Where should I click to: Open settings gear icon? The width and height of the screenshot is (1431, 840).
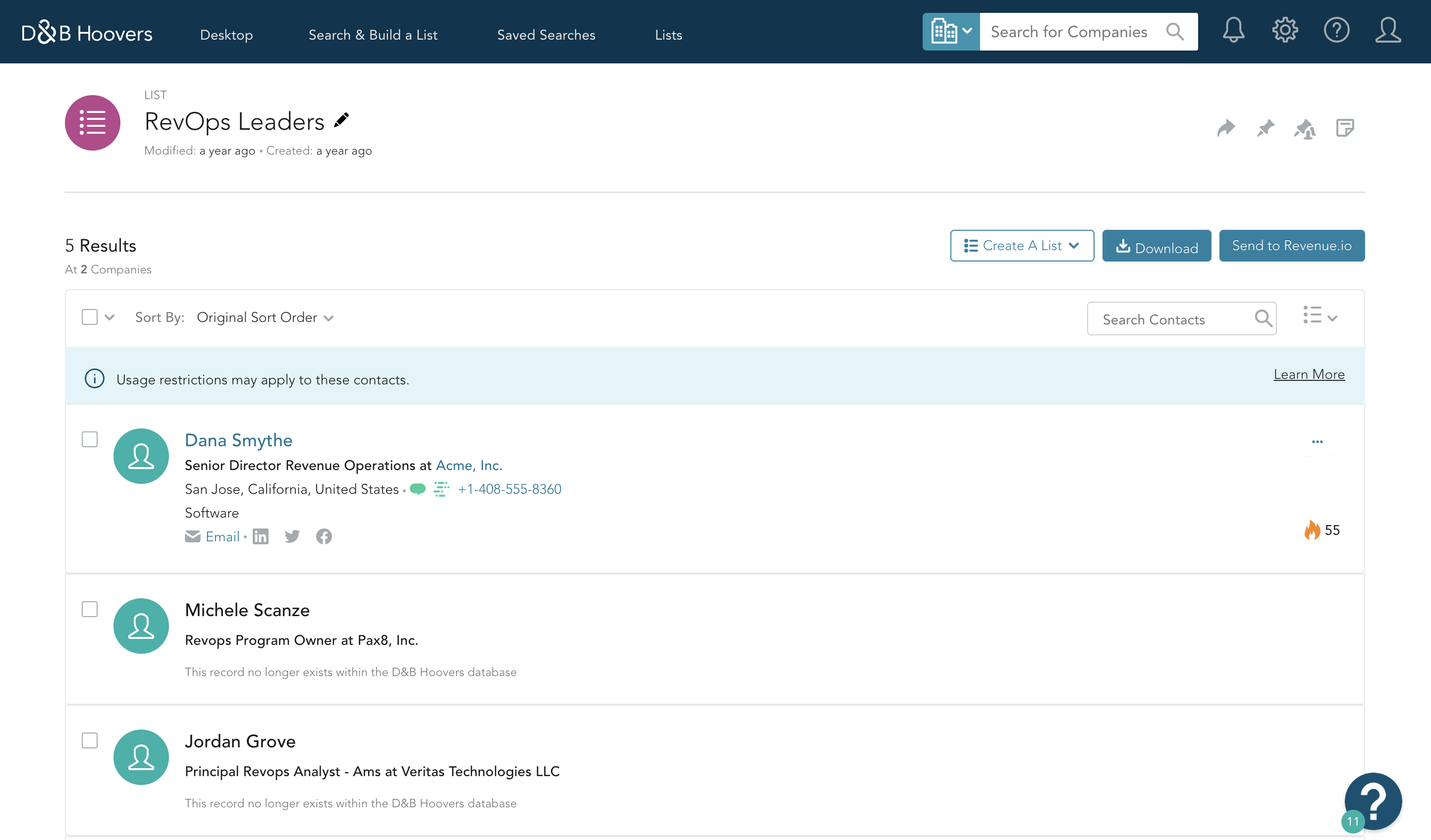click(x=1284, y=31)
